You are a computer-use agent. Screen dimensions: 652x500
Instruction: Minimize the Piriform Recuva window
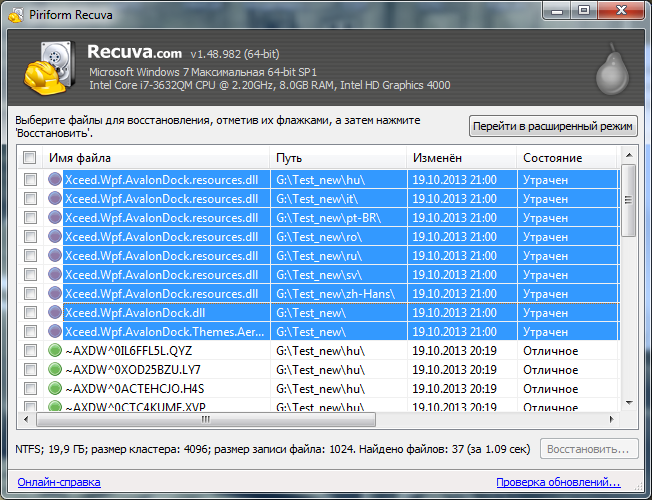coord(556,11)
